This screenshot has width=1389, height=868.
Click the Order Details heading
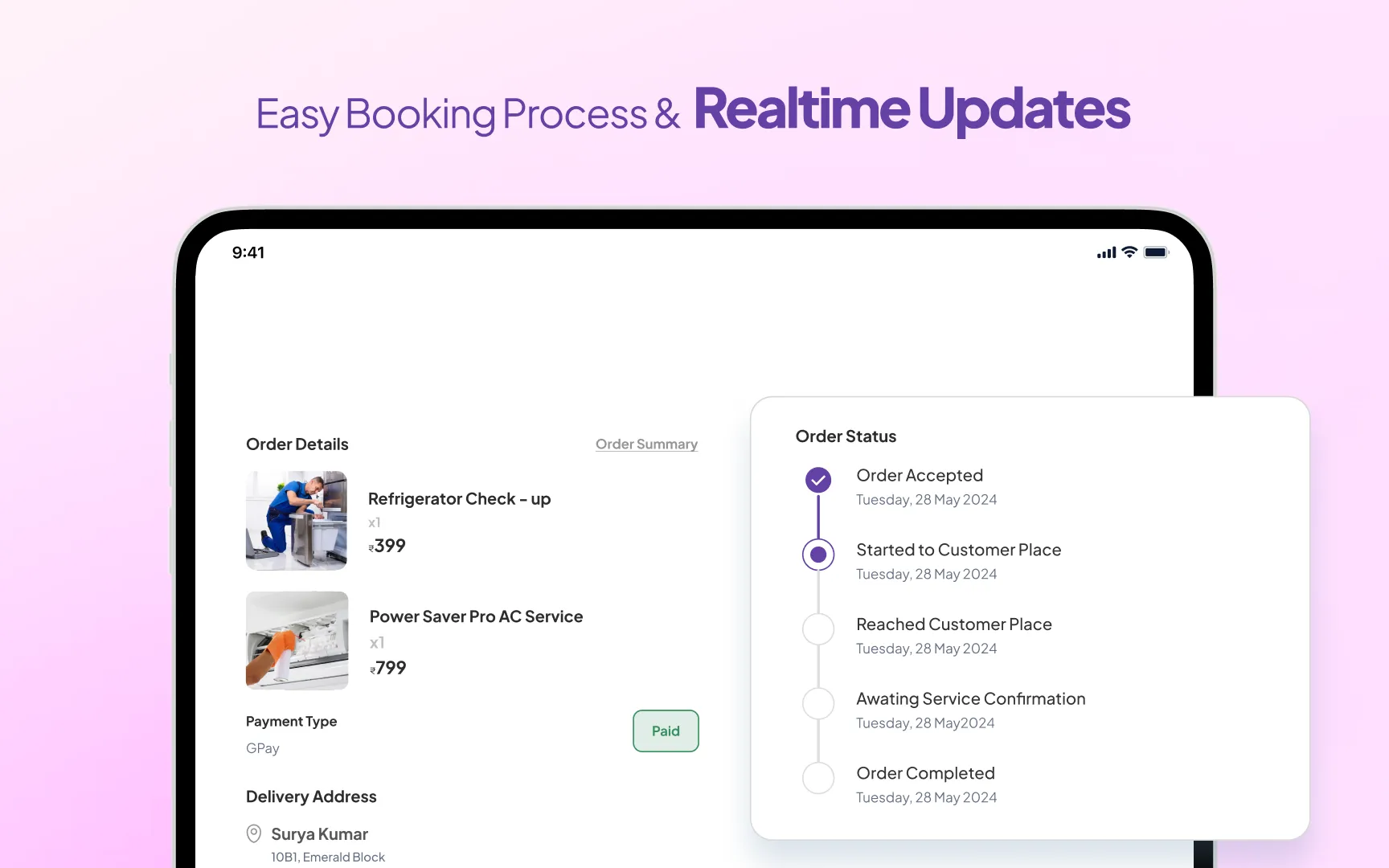click(x=297, y=444)
